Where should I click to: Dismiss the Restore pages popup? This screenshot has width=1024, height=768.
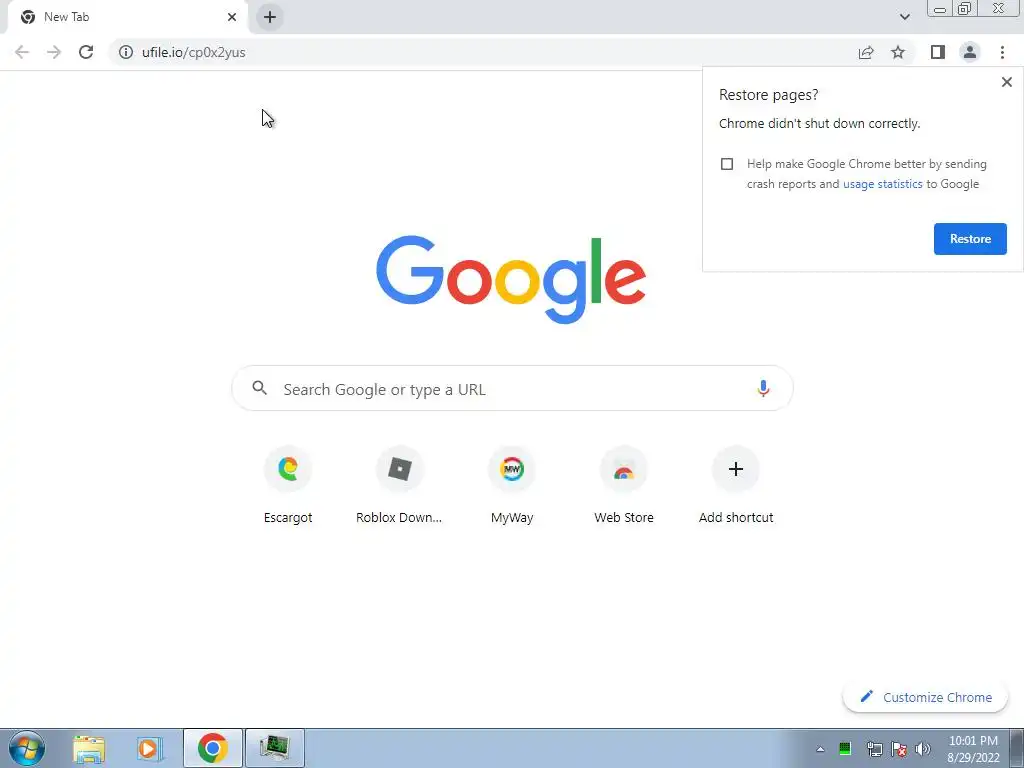tap(1006, 82)
